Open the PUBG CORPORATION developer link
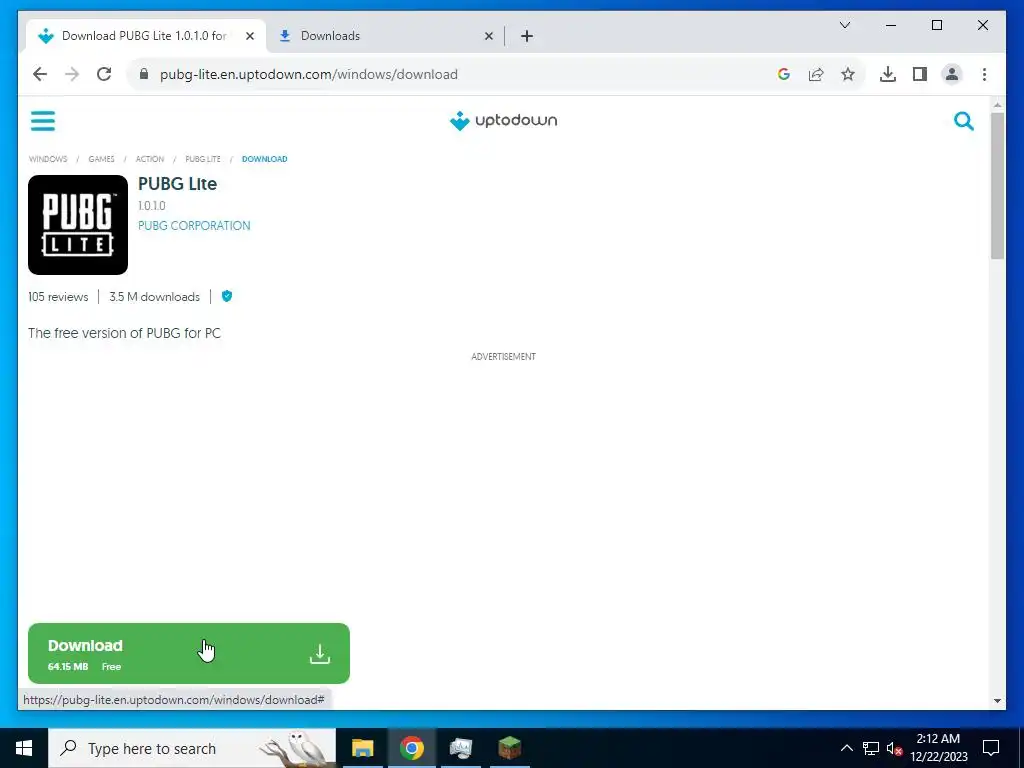 (194, 225)
